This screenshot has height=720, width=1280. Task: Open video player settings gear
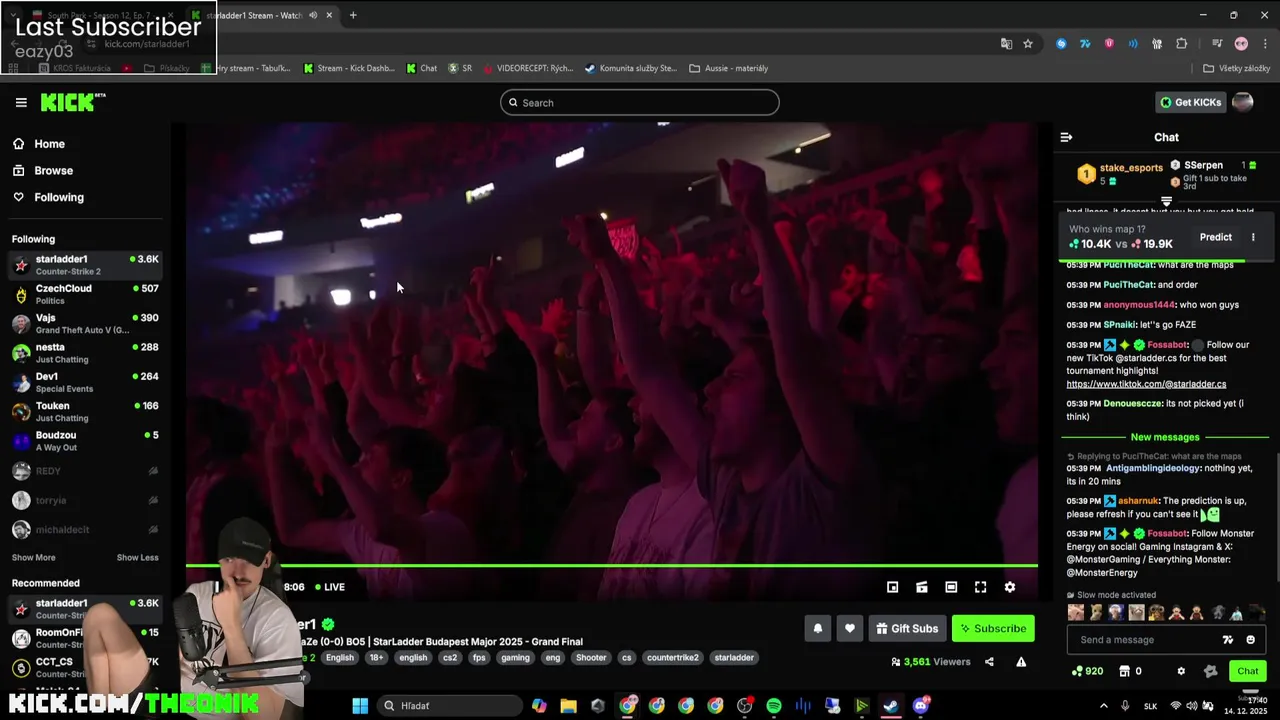(x=1010, y=587)
